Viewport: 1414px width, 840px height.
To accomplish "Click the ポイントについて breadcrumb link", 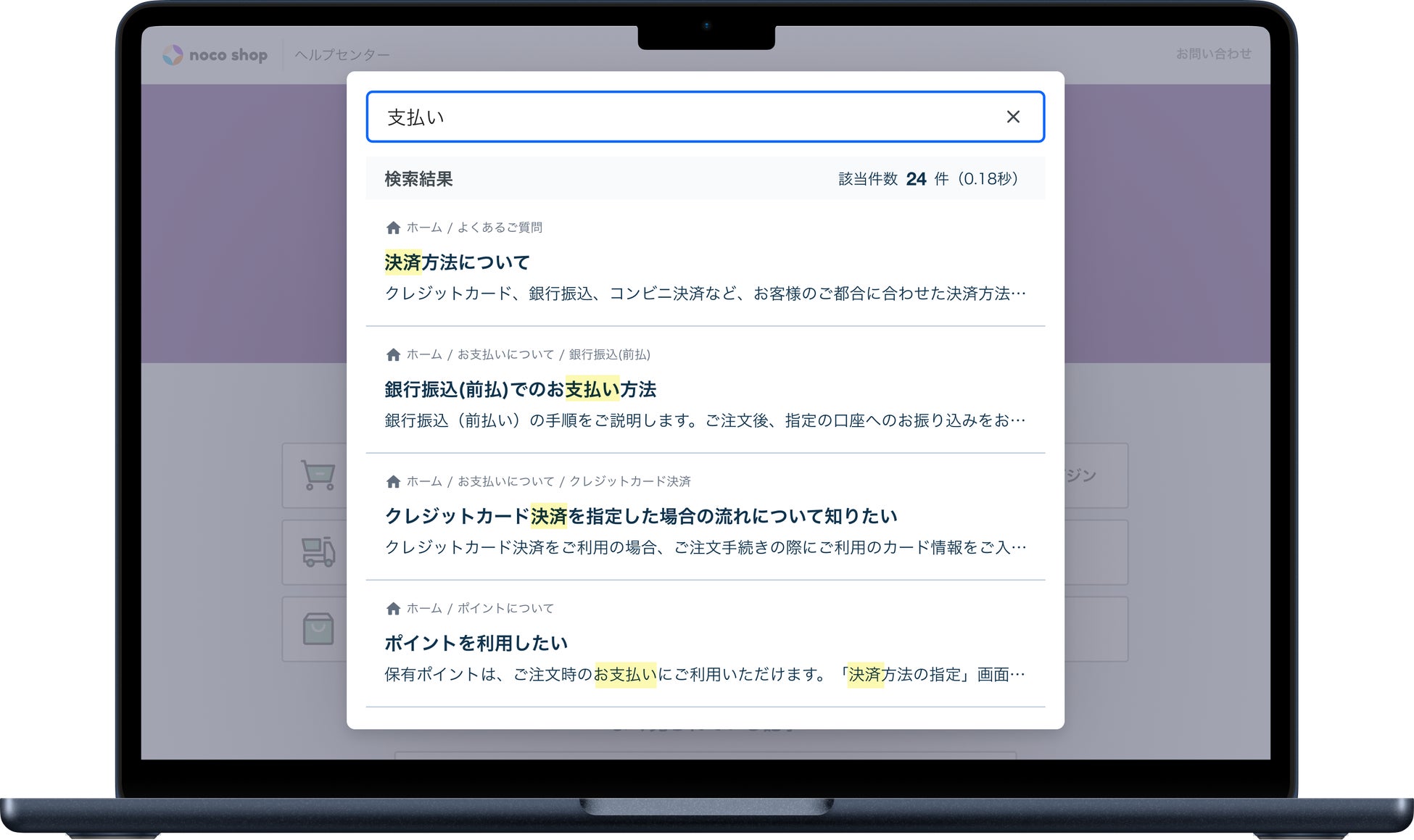I will pos(505,608).
